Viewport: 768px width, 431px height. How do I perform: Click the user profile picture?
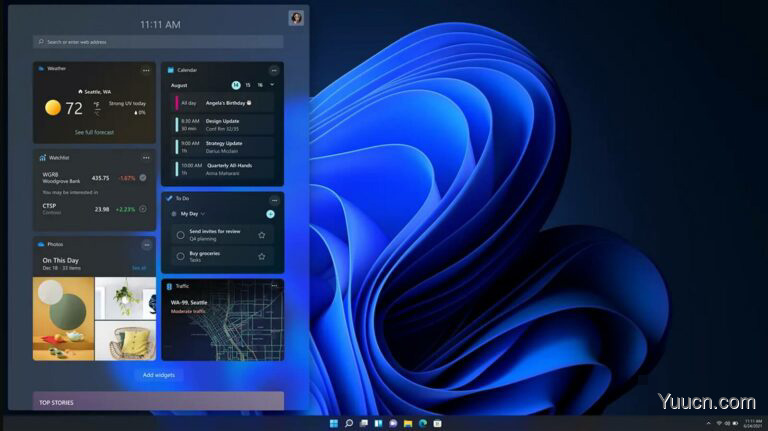(296, 18)
